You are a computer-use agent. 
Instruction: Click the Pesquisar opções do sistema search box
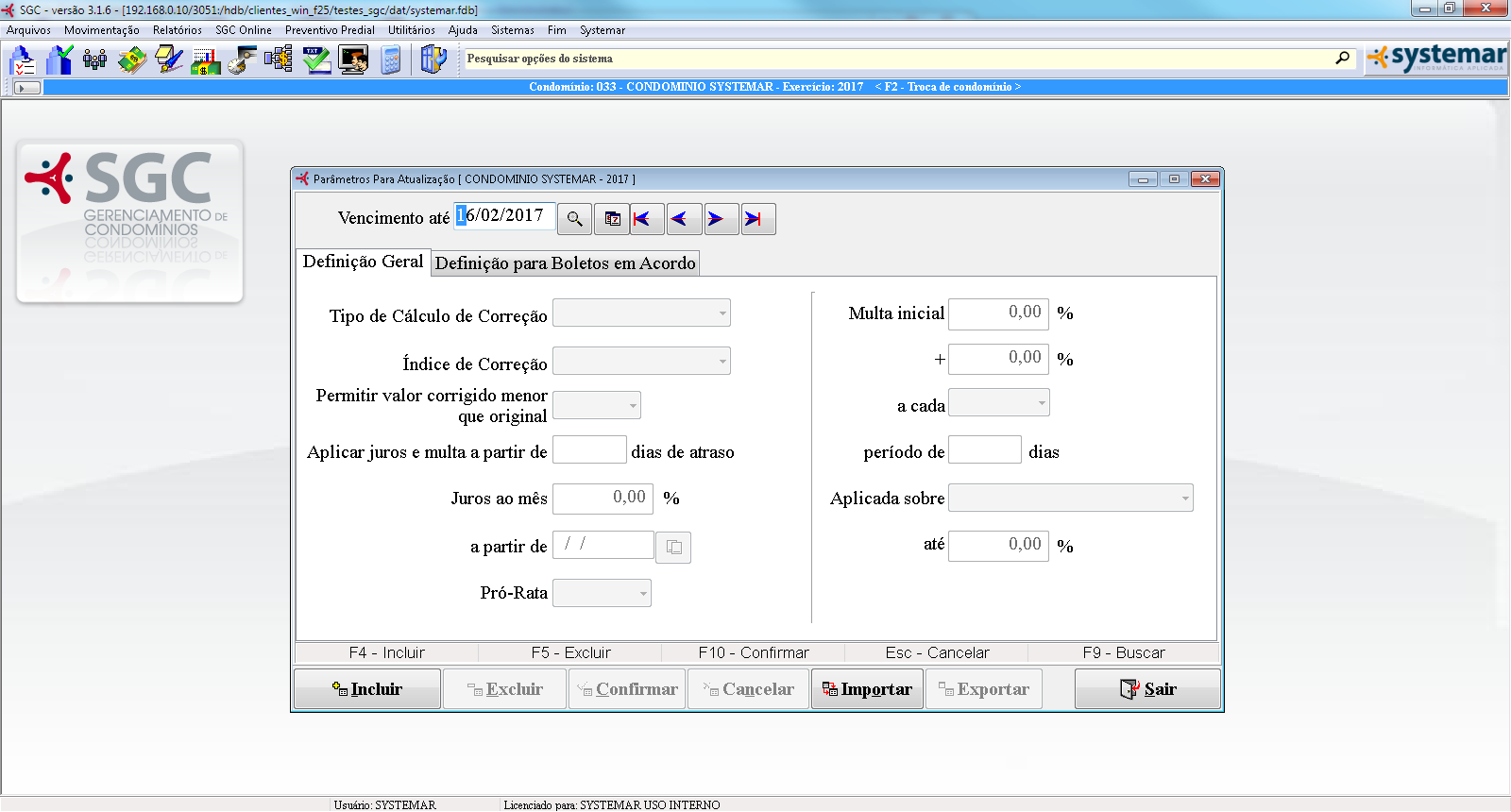point(897,59)
